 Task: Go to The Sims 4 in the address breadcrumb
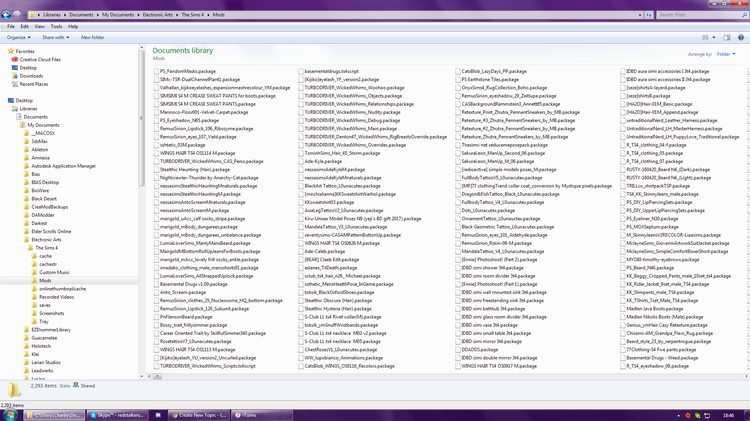click(x=193, y=15)
